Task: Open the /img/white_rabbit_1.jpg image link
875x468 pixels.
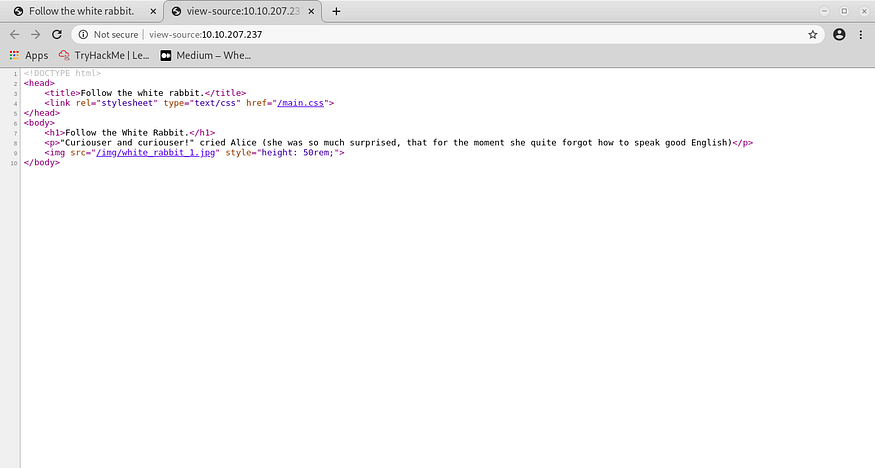Action: click(155, 152)
